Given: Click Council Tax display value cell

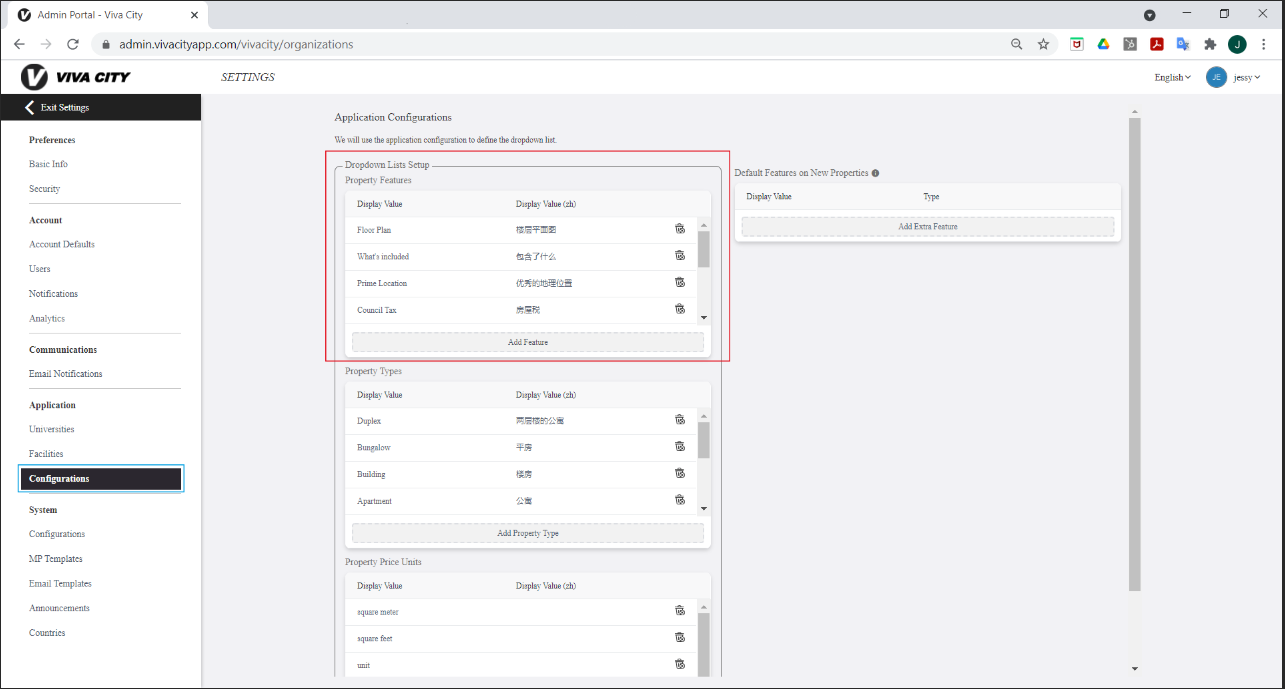Looking at the screenshot, I should tap(377, 310).
